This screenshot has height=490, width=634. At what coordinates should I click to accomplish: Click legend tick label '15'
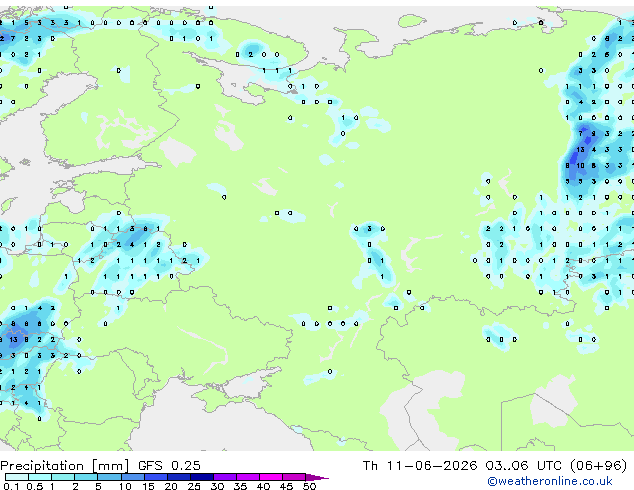tap(148, 486)
